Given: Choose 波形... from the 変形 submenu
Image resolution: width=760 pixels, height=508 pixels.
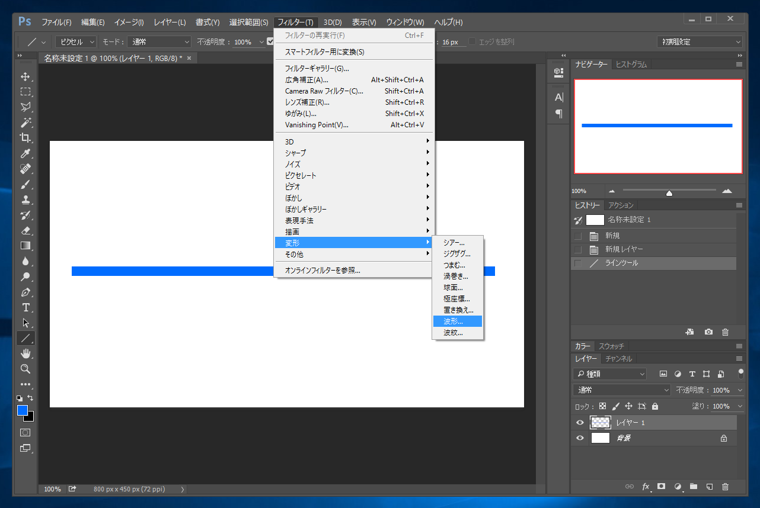Looking at the screenshot, I should point(457,321).
